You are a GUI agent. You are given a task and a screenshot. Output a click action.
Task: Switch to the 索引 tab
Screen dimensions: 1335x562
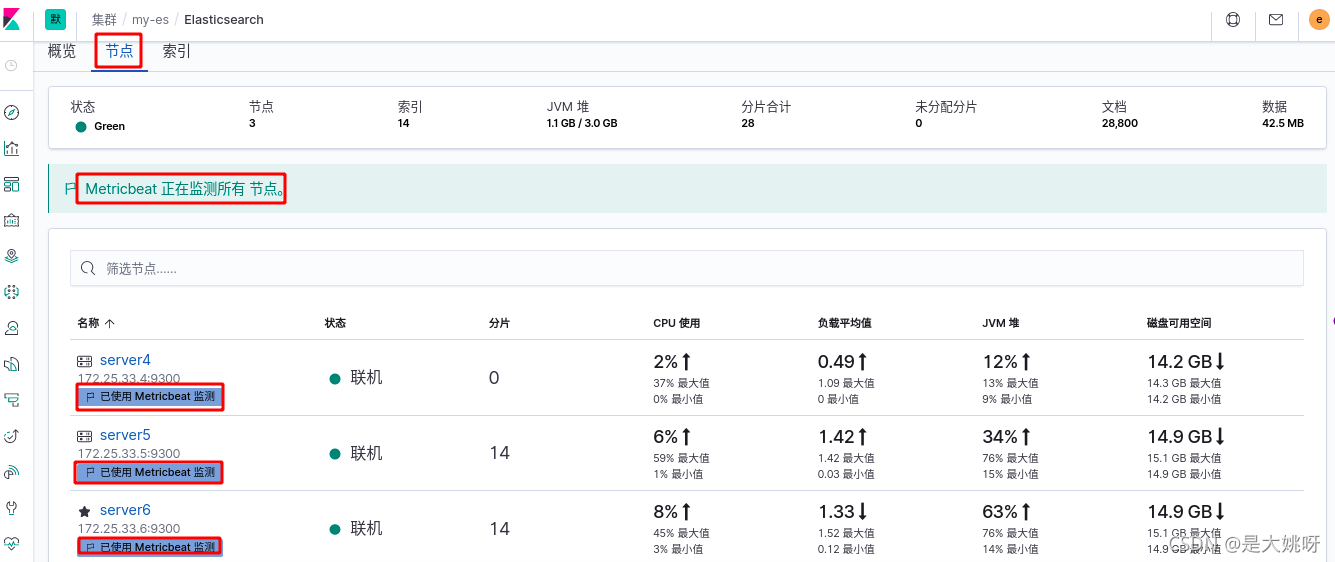pos(177,51)
